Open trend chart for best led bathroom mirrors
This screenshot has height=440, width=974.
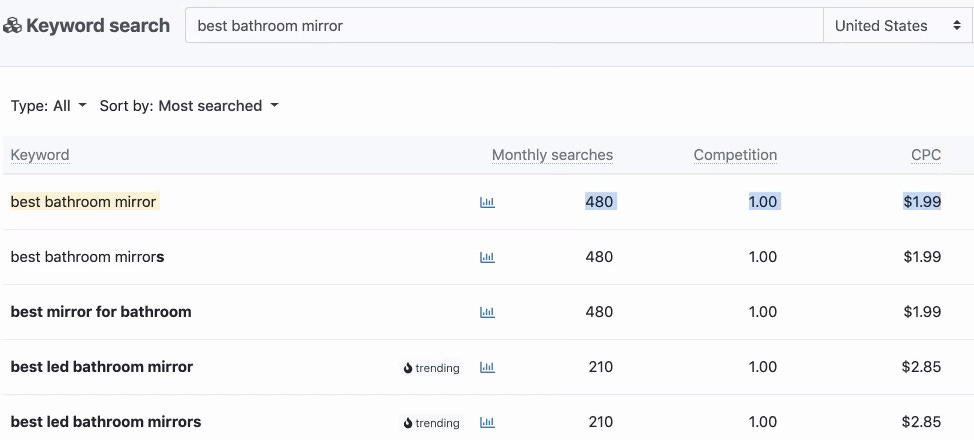click(487, 422)
